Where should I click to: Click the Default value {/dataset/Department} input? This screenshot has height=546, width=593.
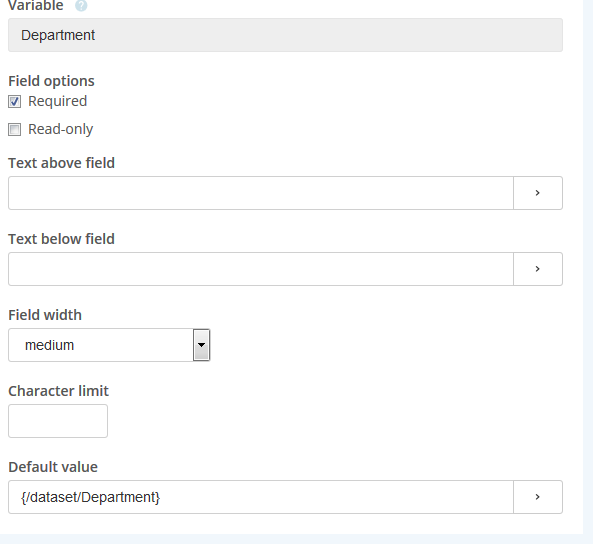pyautogui.click(x=261, y=497)
